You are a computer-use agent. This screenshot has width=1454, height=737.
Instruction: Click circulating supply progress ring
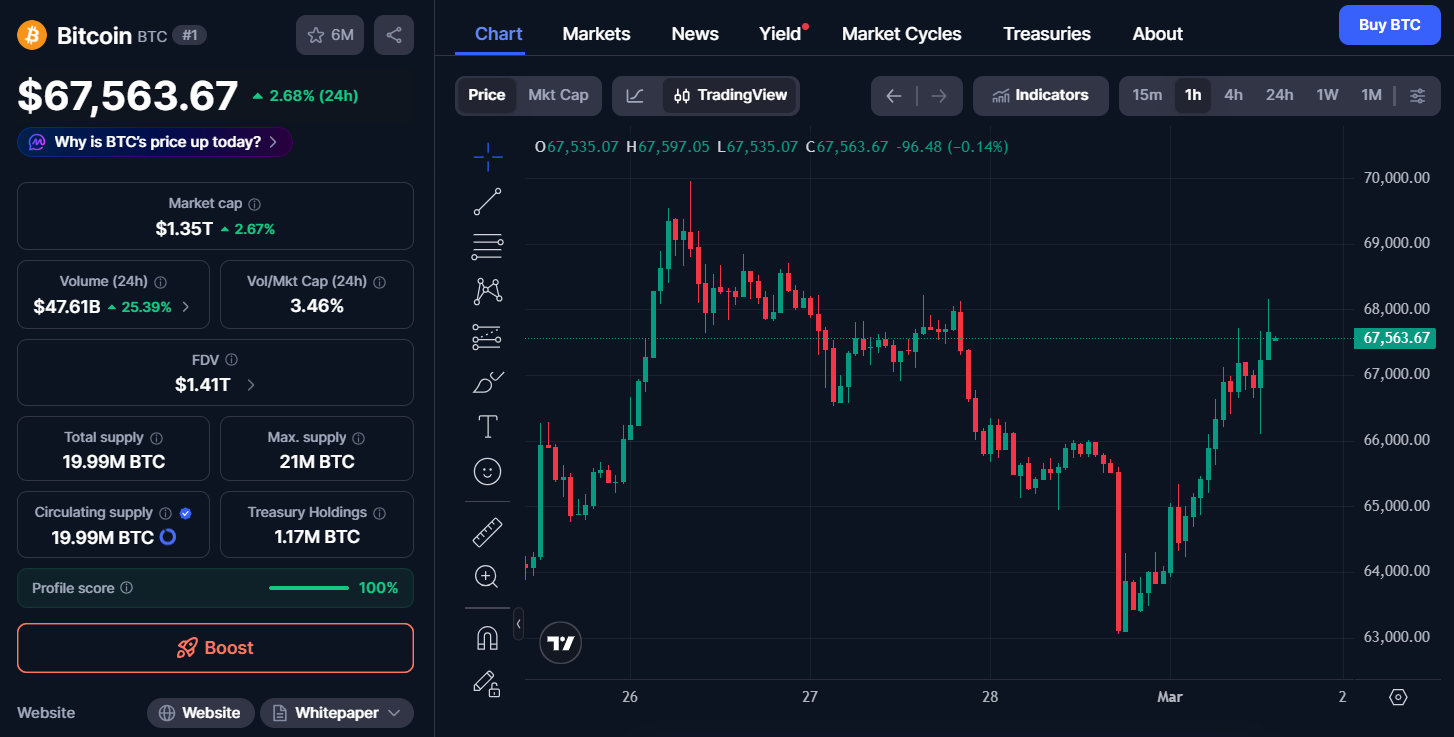(168, 537)
